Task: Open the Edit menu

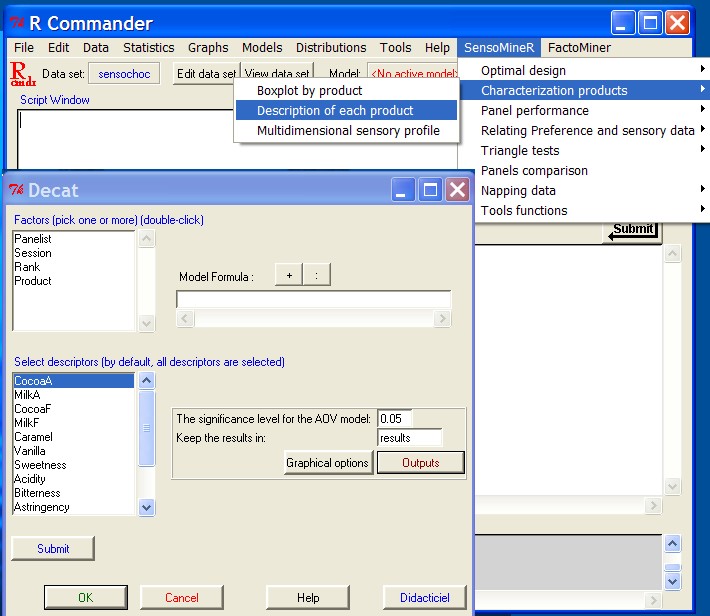Action: (58, 48)
